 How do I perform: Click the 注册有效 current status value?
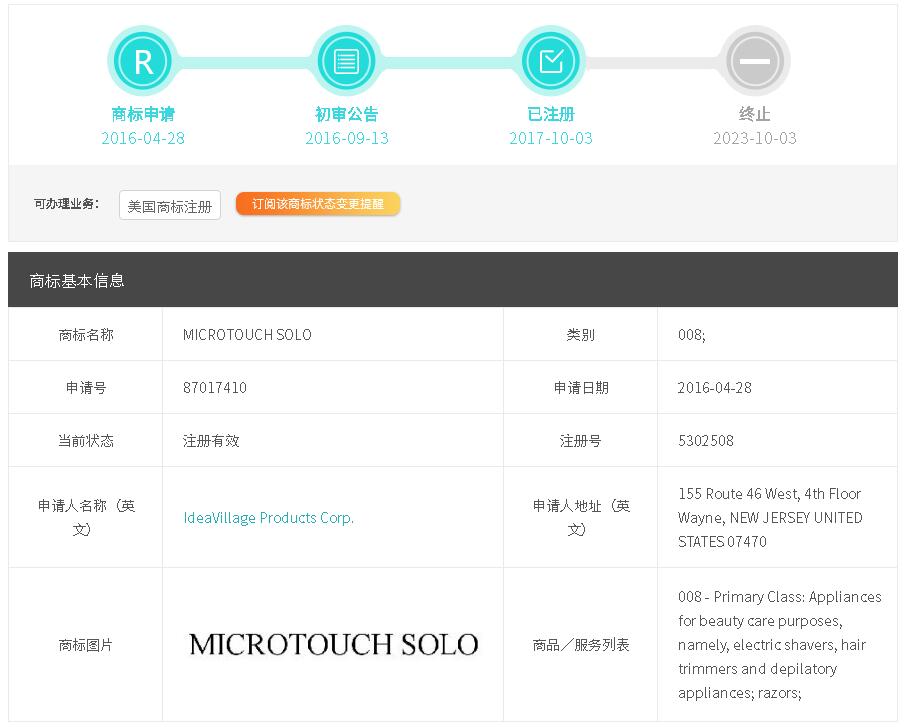(x=211, y=441)
